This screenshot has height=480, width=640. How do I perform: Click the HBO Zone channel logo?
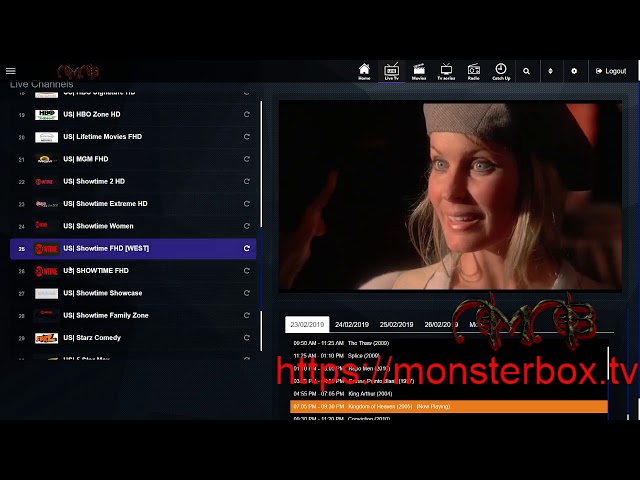tap(46, 115)
